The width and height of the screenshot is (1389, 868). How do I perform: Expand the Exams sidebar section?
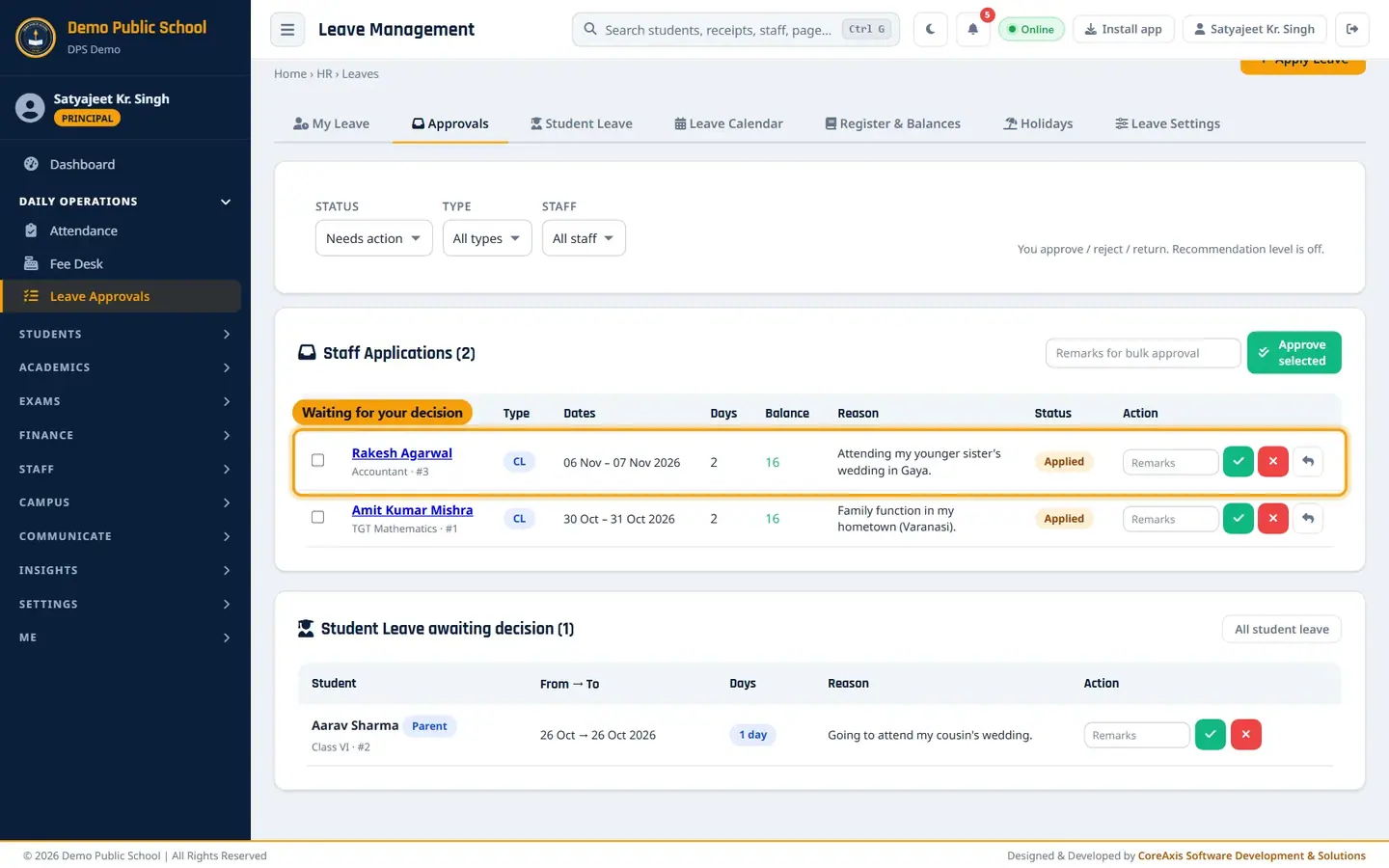pos(125,401)
